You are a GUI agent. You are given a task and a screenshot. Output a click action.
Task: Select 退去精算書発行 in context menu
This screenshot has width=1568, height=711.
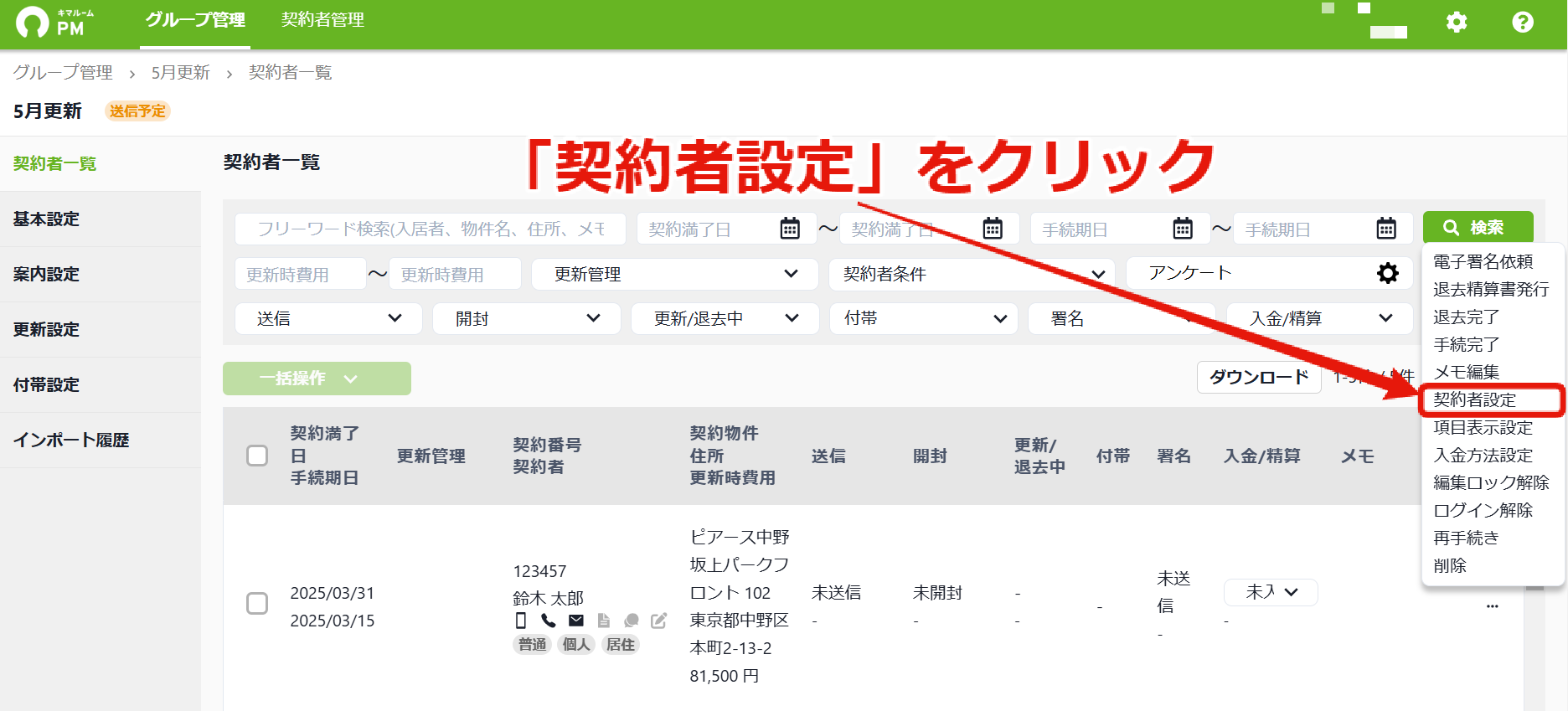point(1491,289)
